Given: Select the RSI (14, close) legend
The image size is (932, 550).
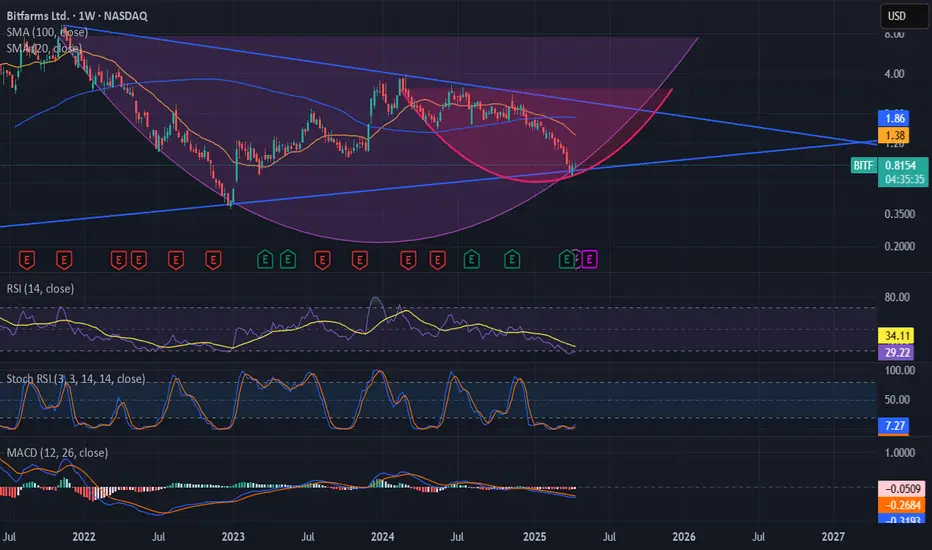Looking at the screenshot, I should (x=40, y=288).
